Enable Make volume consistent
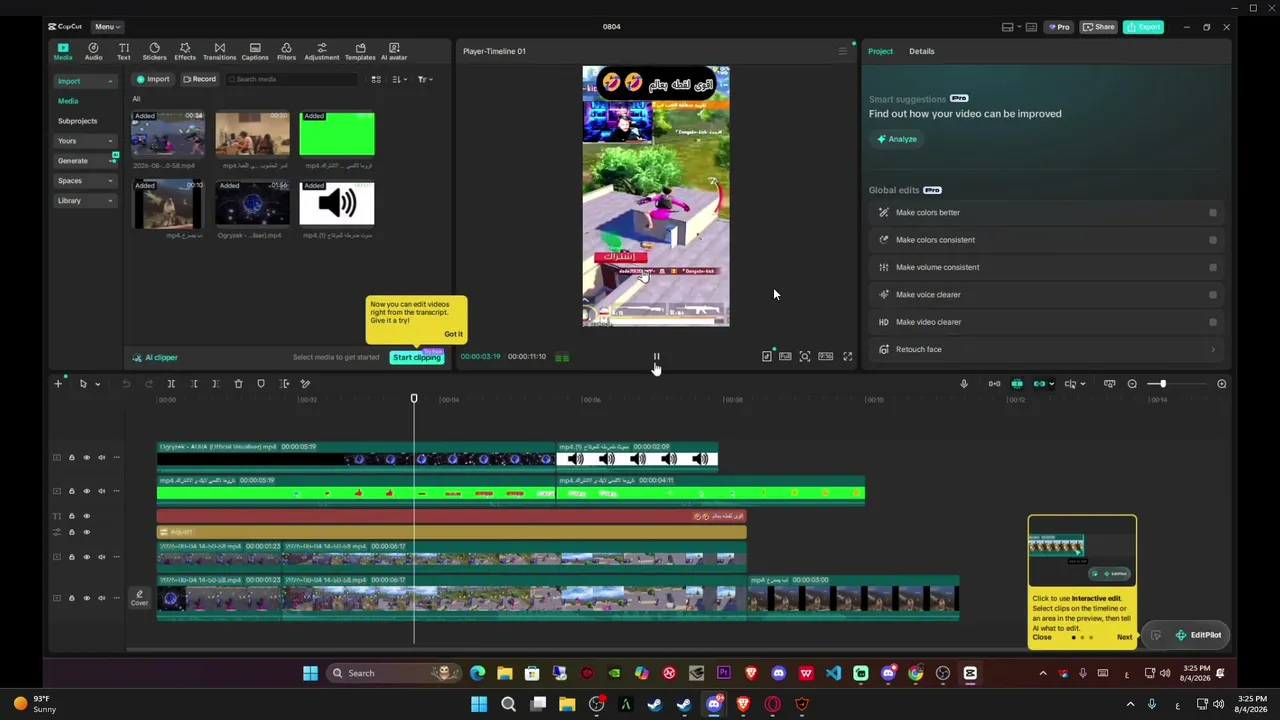The image size is (1280, 720). (x=1213, y=267)
